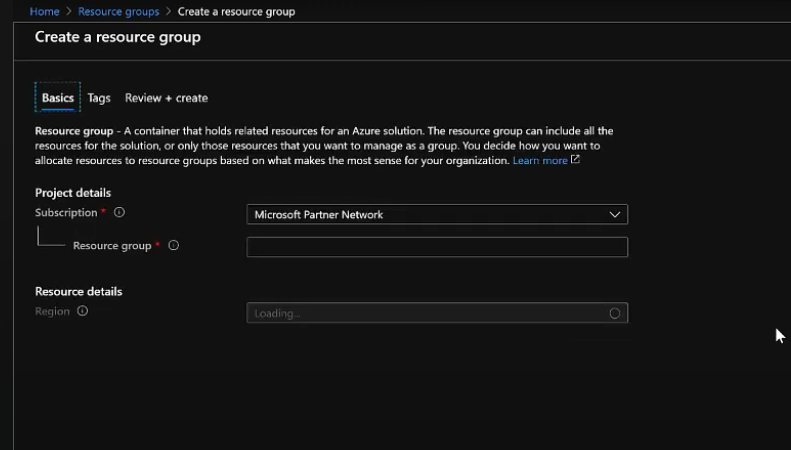Screen dimensions: 791x450
Task: Expand the Subscription dropdown arrow
Action: click(x=614, y=214)
